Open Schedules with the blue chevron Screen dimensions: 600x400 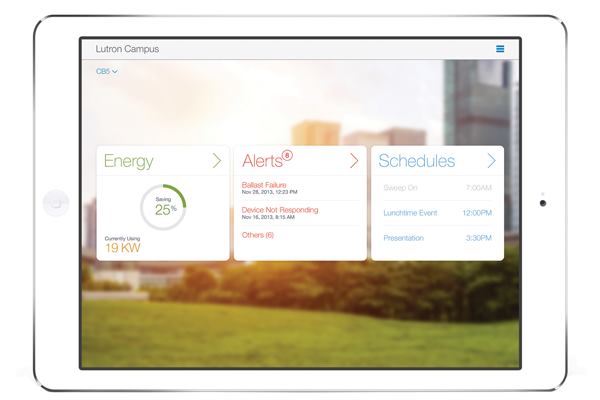(491, 161)
